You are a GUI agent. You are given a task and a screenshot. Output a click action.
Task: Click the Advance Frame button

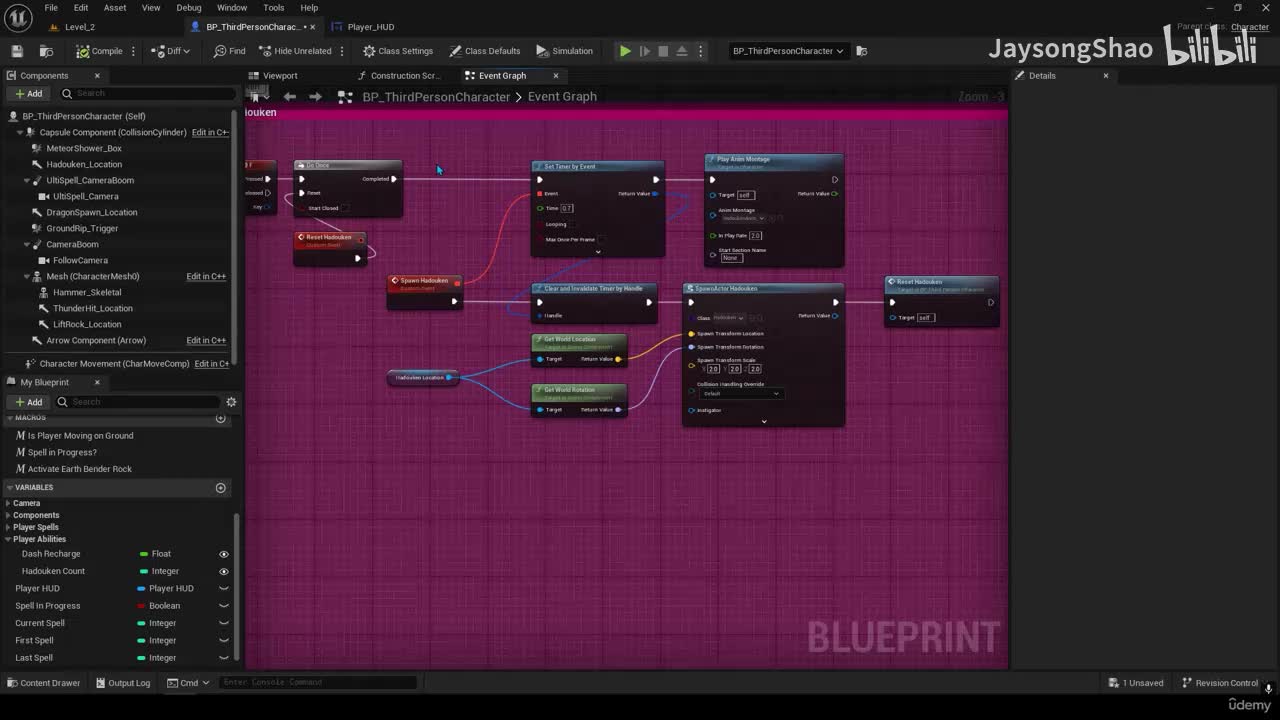645,51
